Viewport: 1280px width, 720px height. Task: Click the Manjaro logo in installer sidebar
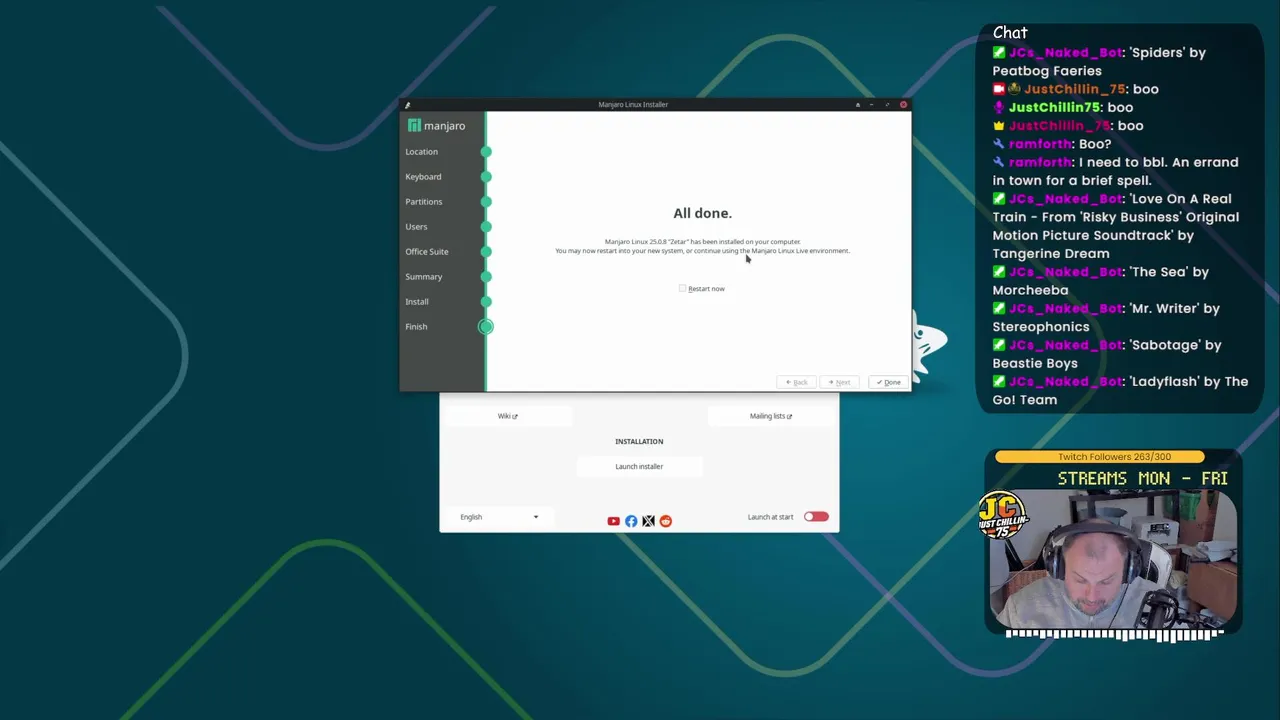click(437, 126)
